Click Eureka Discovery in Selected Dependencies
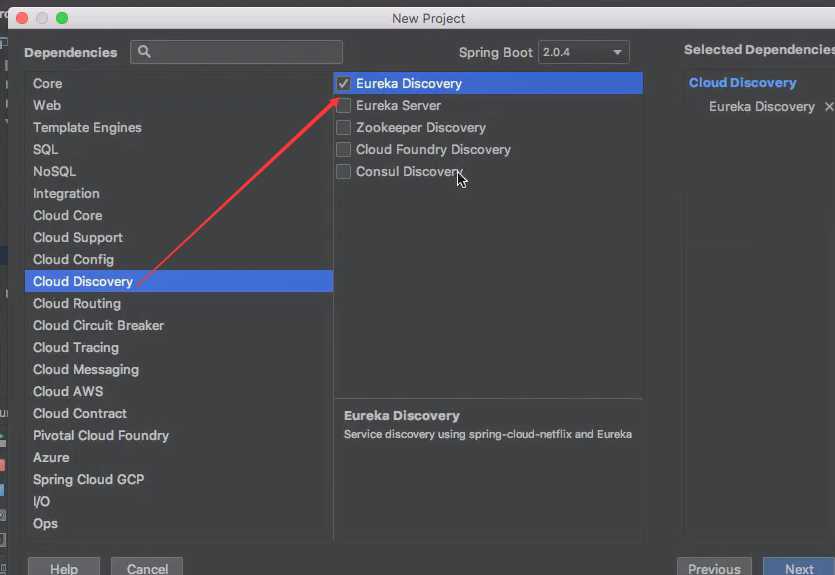The height and width of the screenshot is (575, 835). tap(762, 106)
